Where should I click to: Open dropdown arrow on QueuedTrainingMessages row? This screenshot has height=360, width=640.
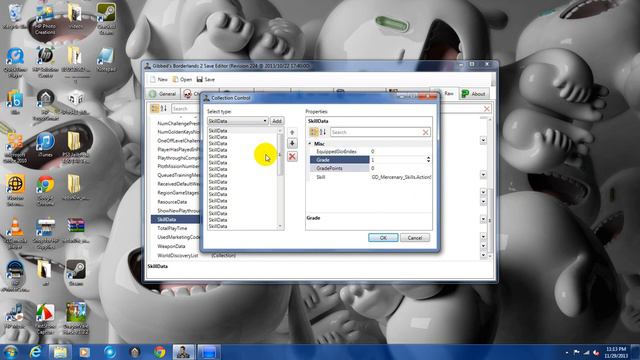(x=483, y=175)
